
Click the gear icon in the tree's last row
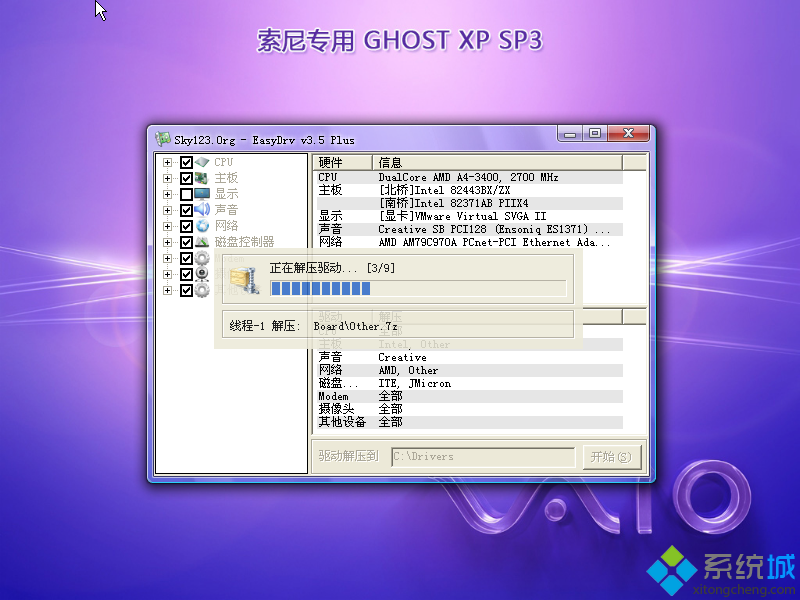click(202, 290)
